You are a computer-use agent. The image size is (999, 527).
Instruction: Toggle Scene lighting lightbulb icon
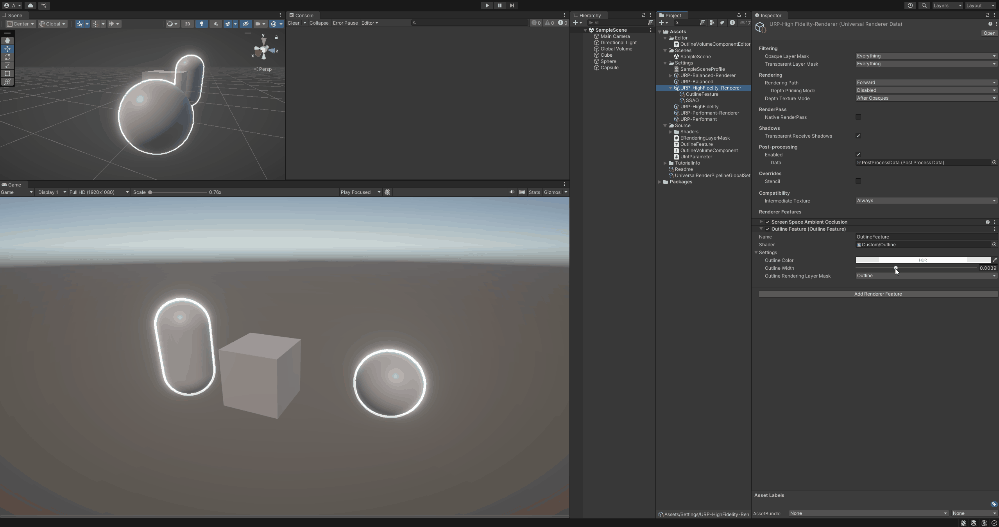(202, 23)
